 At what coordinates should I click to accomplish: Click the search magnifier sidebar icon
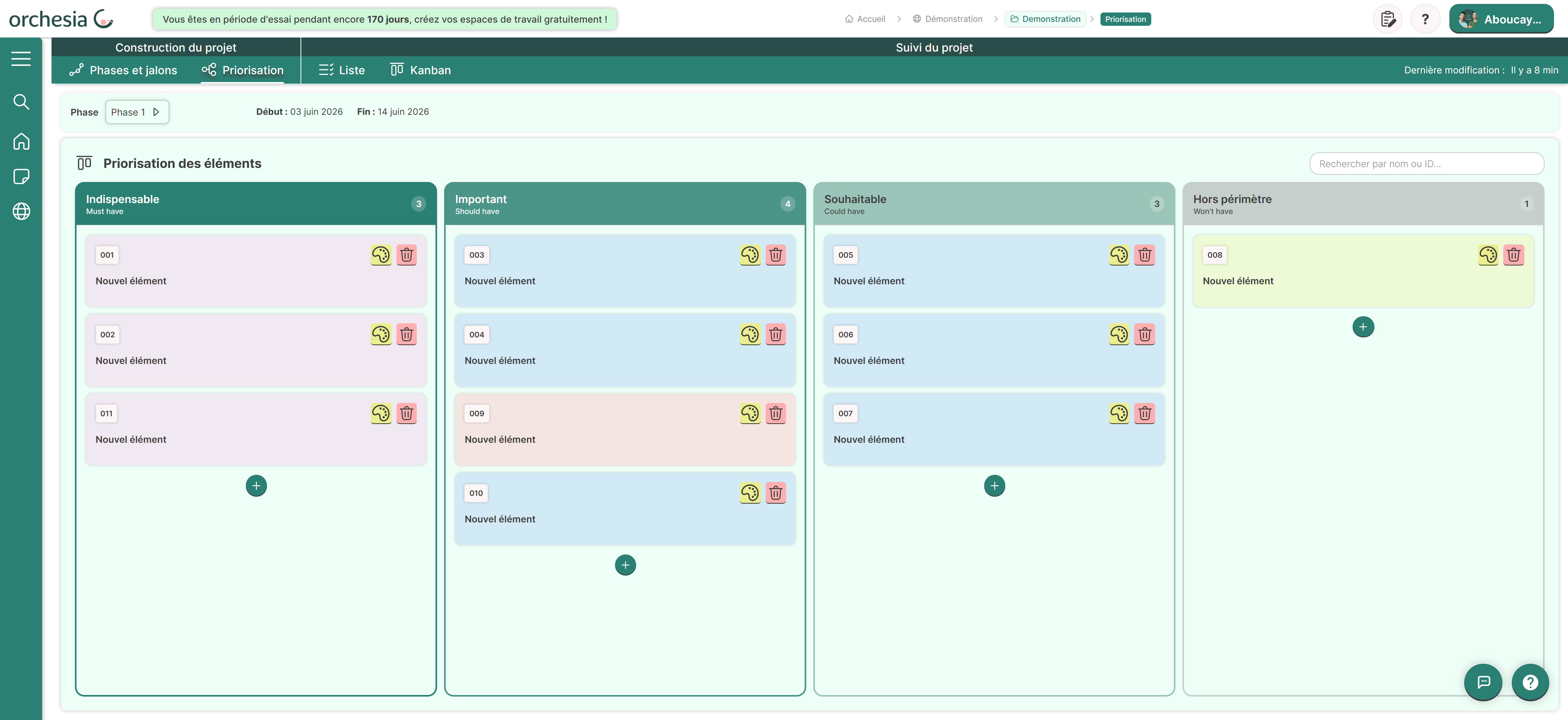click(21, 102)
